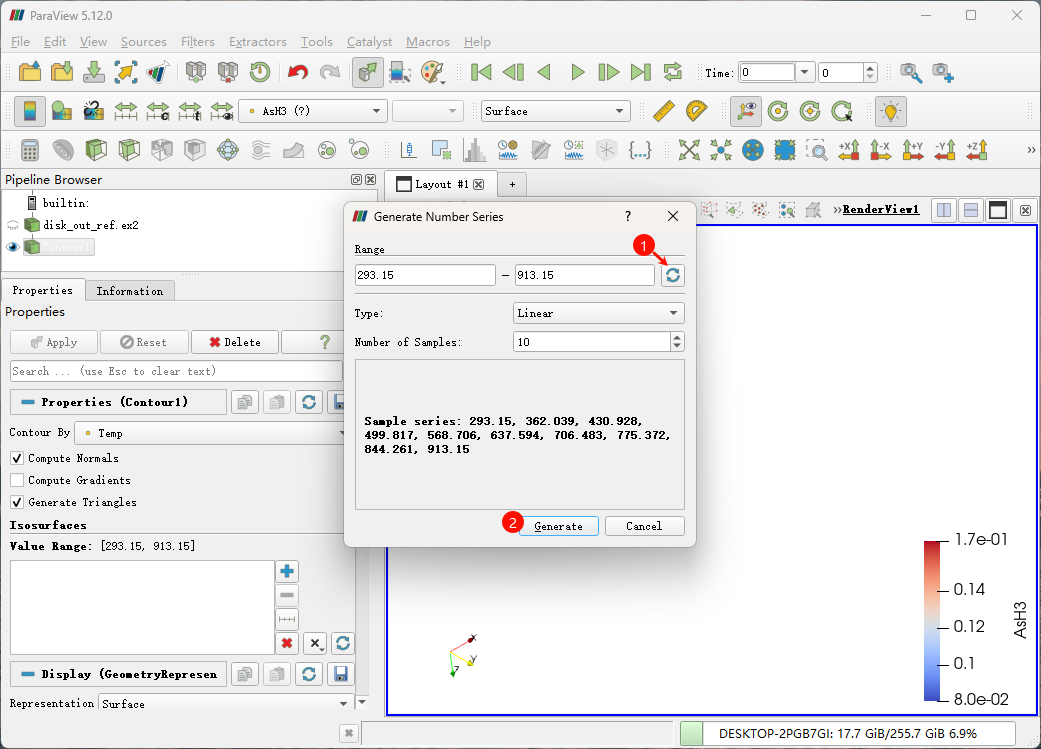Add a value with the blue plus

tap(287, 572)
